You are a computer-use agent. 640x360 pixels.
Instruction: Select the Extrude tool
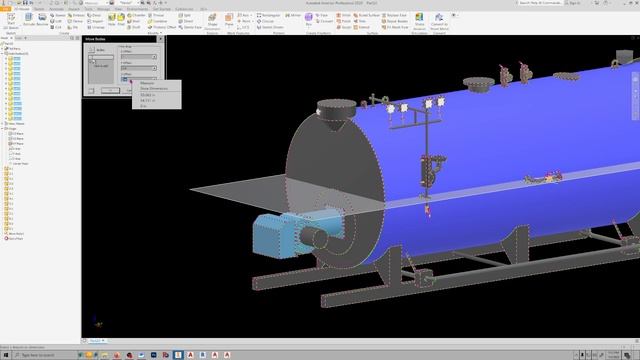(x=29, y=20)
